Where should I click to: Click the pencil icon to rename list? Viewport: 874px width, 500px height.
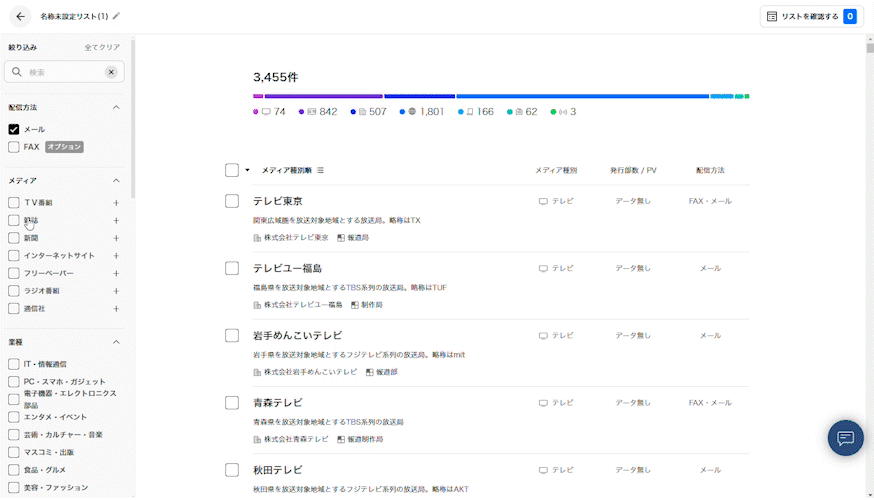click(116, 16)
